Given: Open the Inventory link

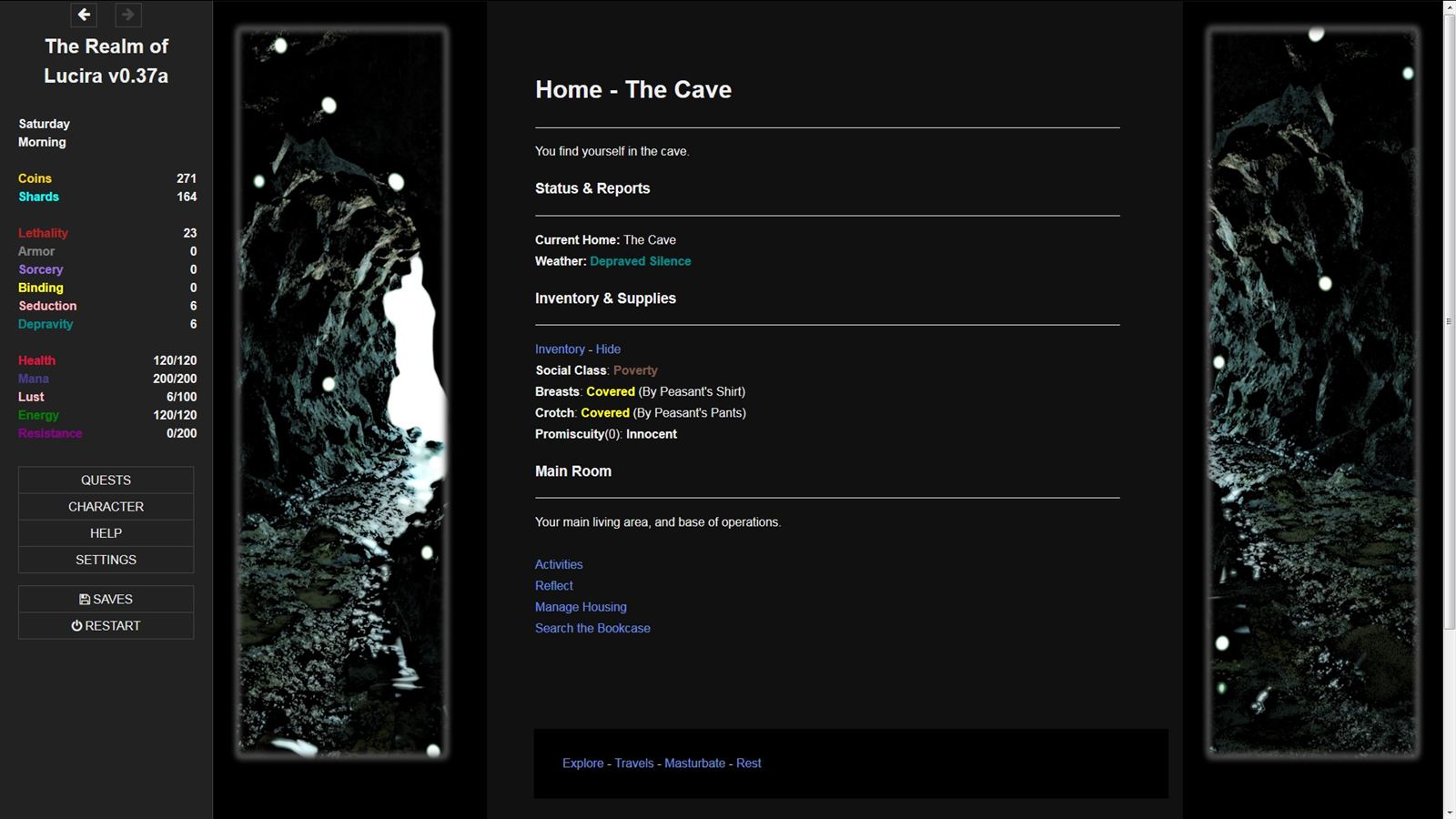Looking at the screenshot, I should coord(559,349).
